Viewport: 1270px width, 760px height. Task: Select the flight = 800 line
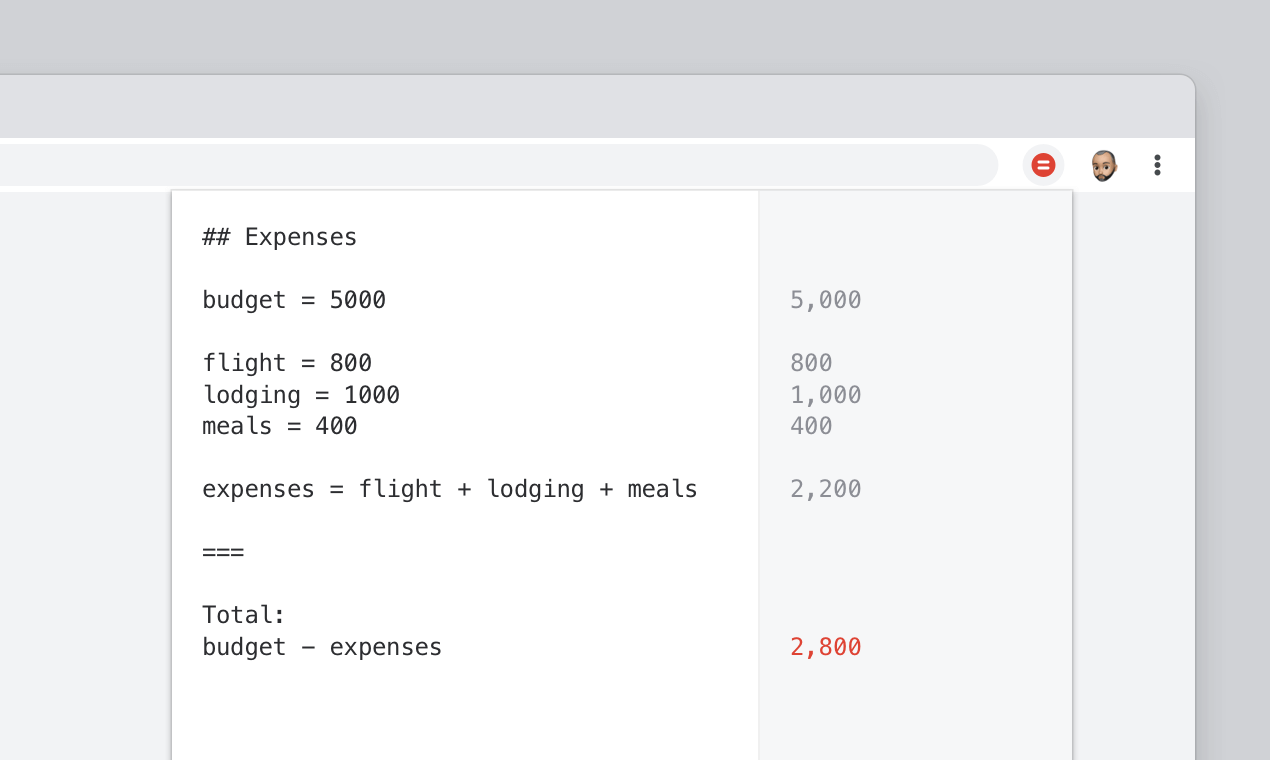click(286, 362)
